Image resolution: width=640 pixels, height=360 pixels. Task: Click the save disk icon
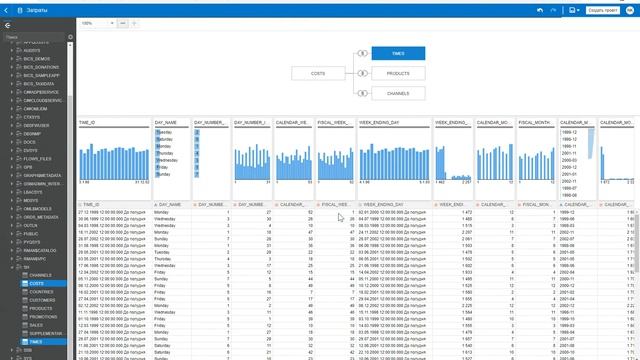click(x=572, y=10)
